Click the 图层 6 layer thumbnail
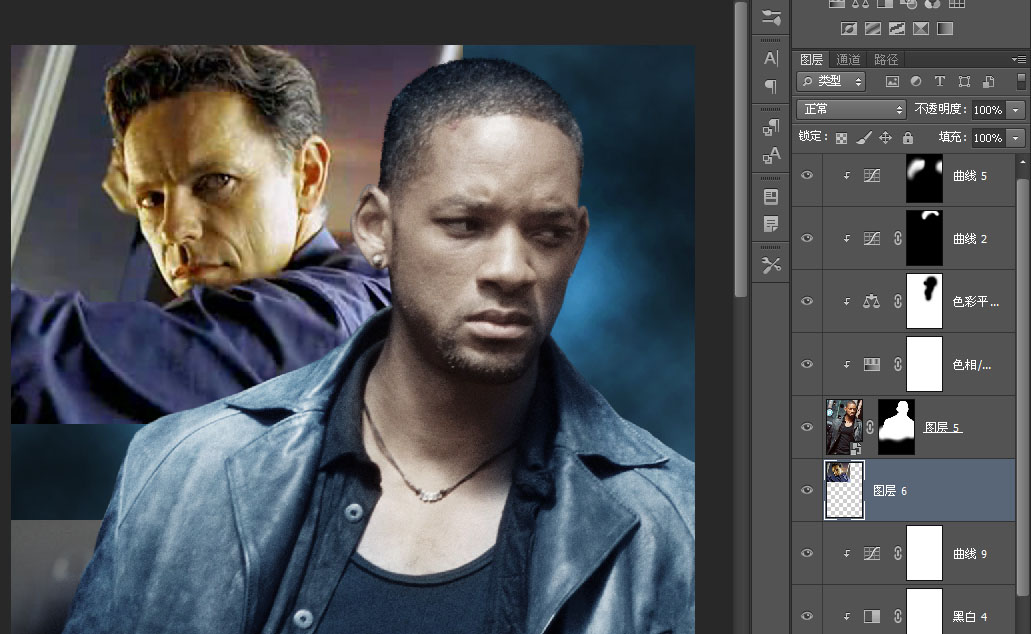The image size is (1031, 634). (844, 491)
